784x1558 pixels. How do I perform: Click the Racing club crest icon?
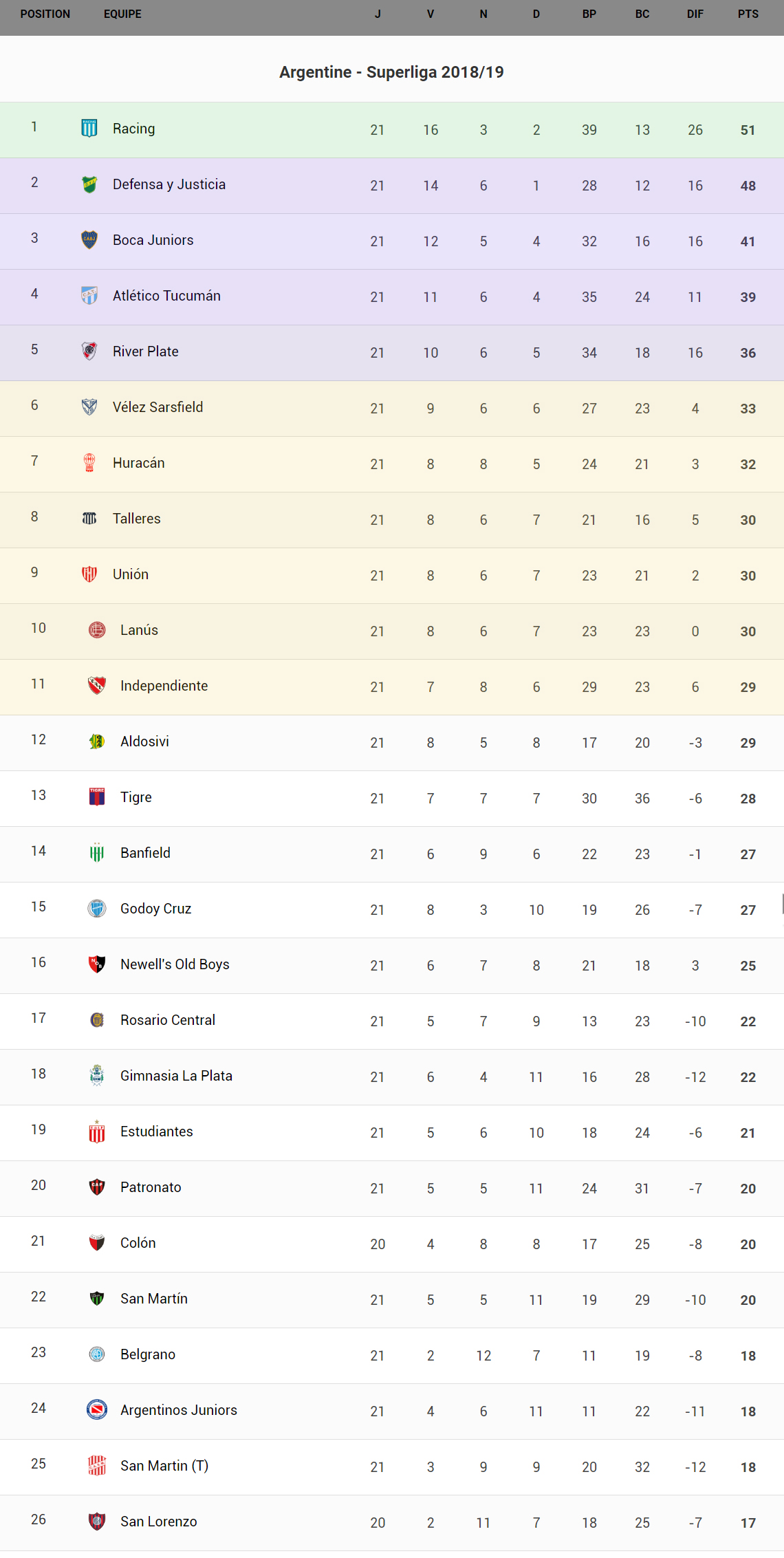point(89,128)
